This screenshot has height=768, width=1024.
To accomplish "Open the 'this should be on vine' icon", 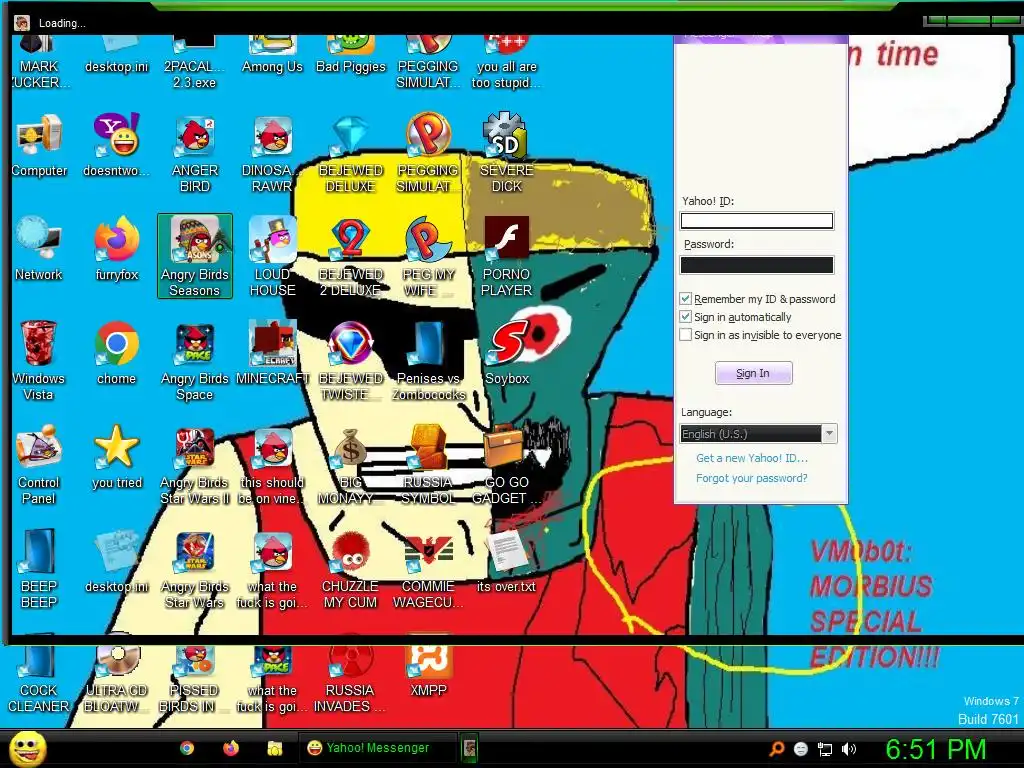I will [x=272, y=464].
